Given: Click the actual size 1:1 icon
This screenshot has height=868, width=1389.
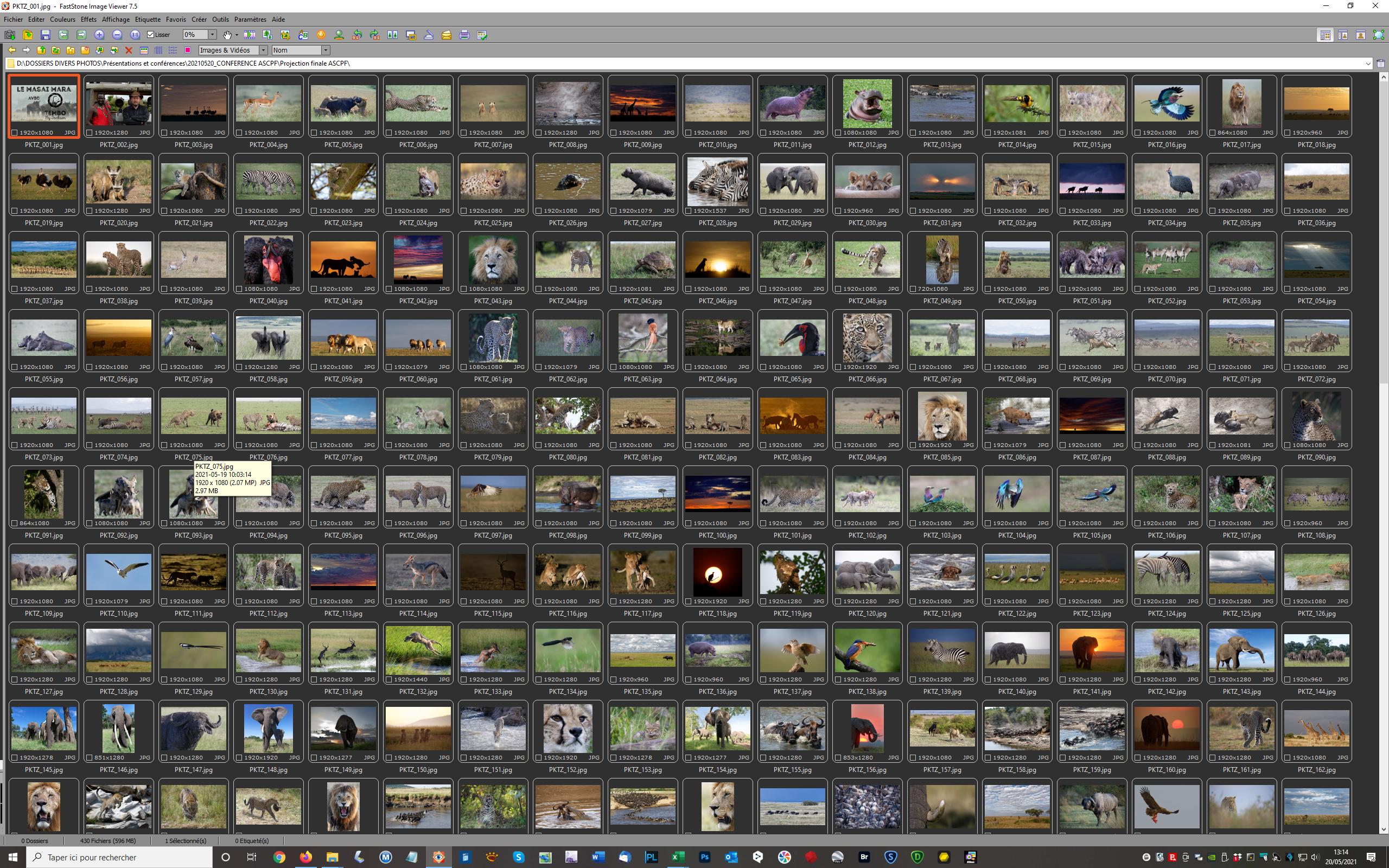Looking at the screenshot, I should (x=136, y=35).
